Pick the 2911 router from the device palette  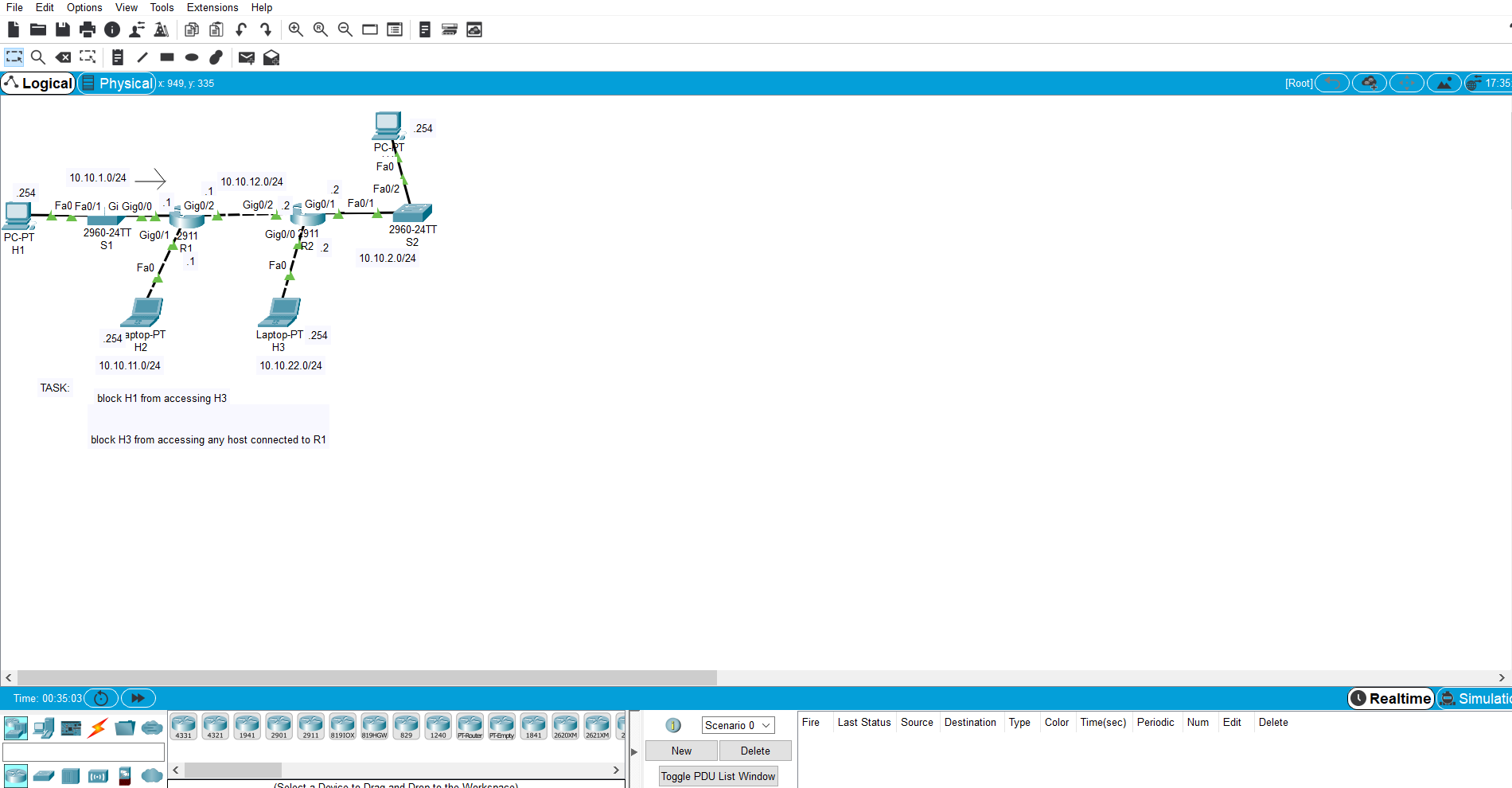310,726
